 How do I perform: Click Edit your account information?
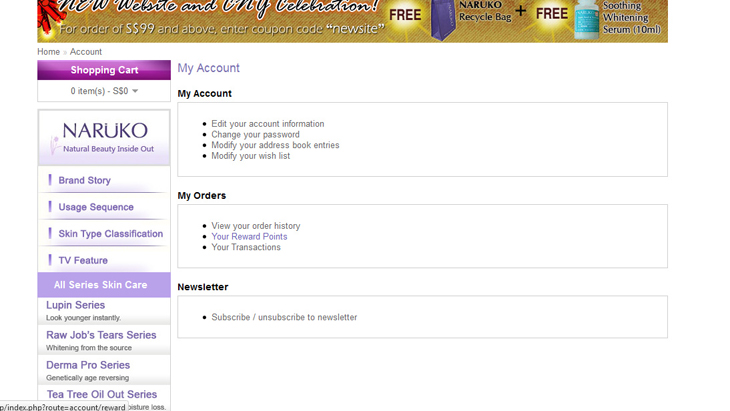[x=268, y=124]
